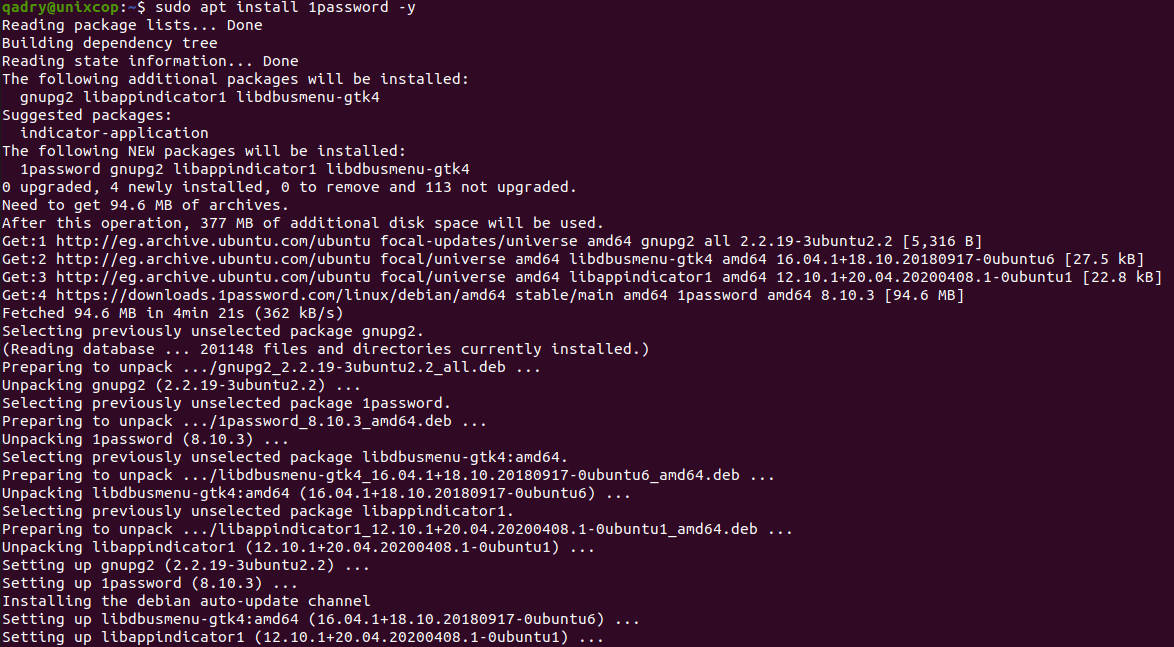The width and height of the screenshot is (1174, 647).
Task: Click the eg.archive.ubuntu.com URL in the Get:3 line
Action: click(x=213, y=277)
